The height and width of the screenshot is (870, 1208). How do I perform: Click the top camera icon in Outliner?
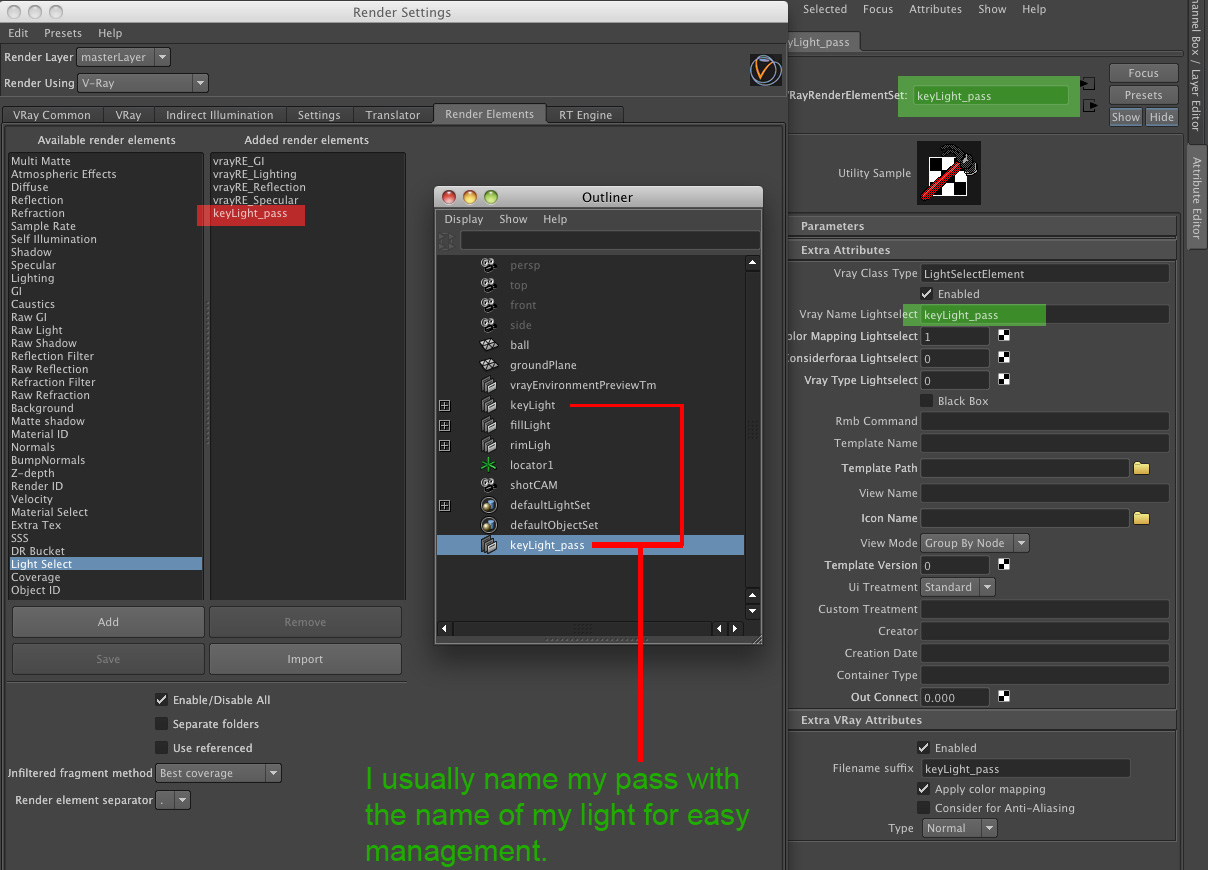489,285
